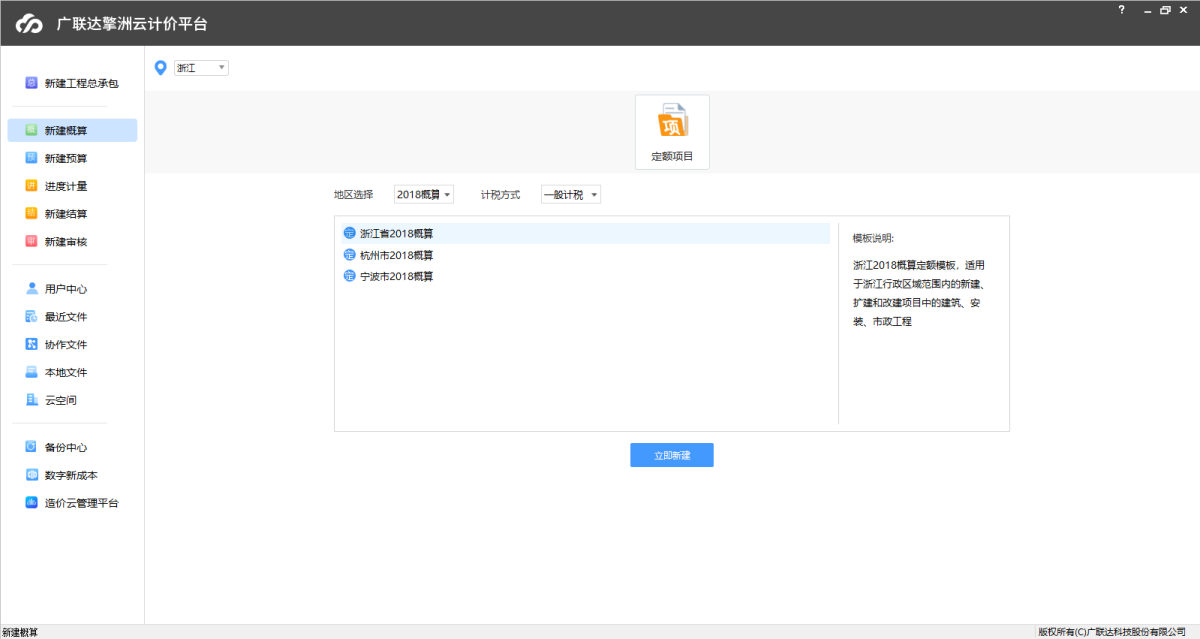
Task: Open 造价云管理平台 link in sidebar
Action: pos(81,503)
